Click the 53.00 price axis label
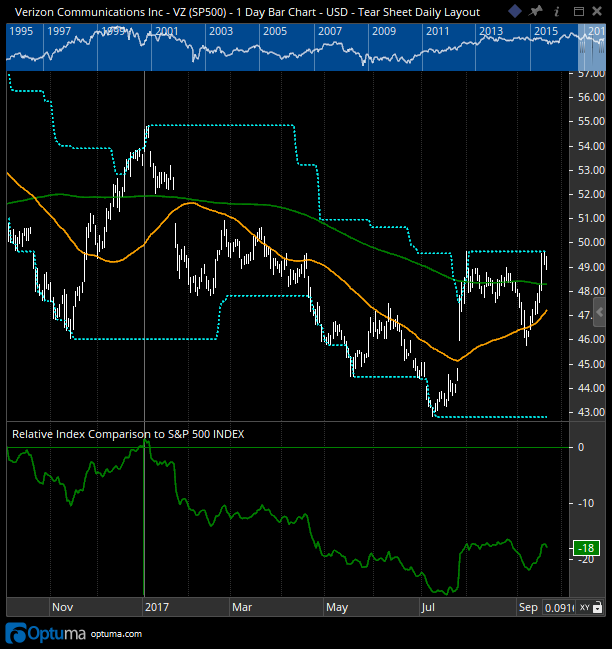 (x=591, y=170)
